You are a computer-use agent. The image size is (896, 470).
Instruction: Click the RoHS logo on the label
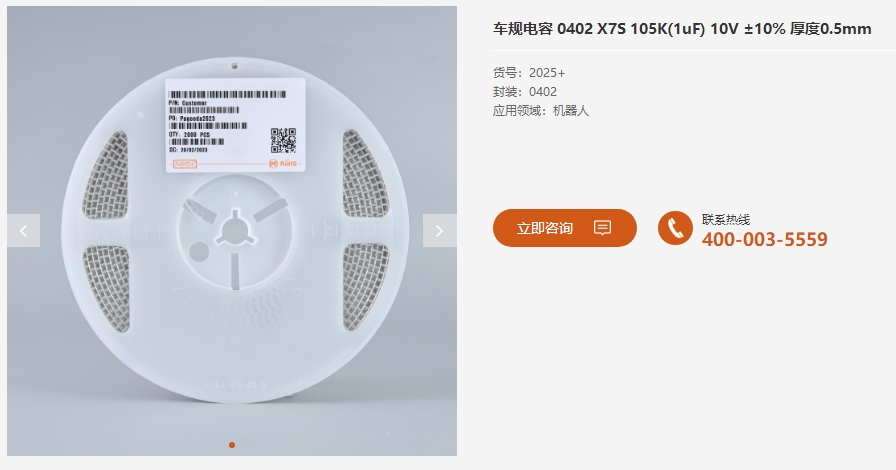tap(283, 164)
